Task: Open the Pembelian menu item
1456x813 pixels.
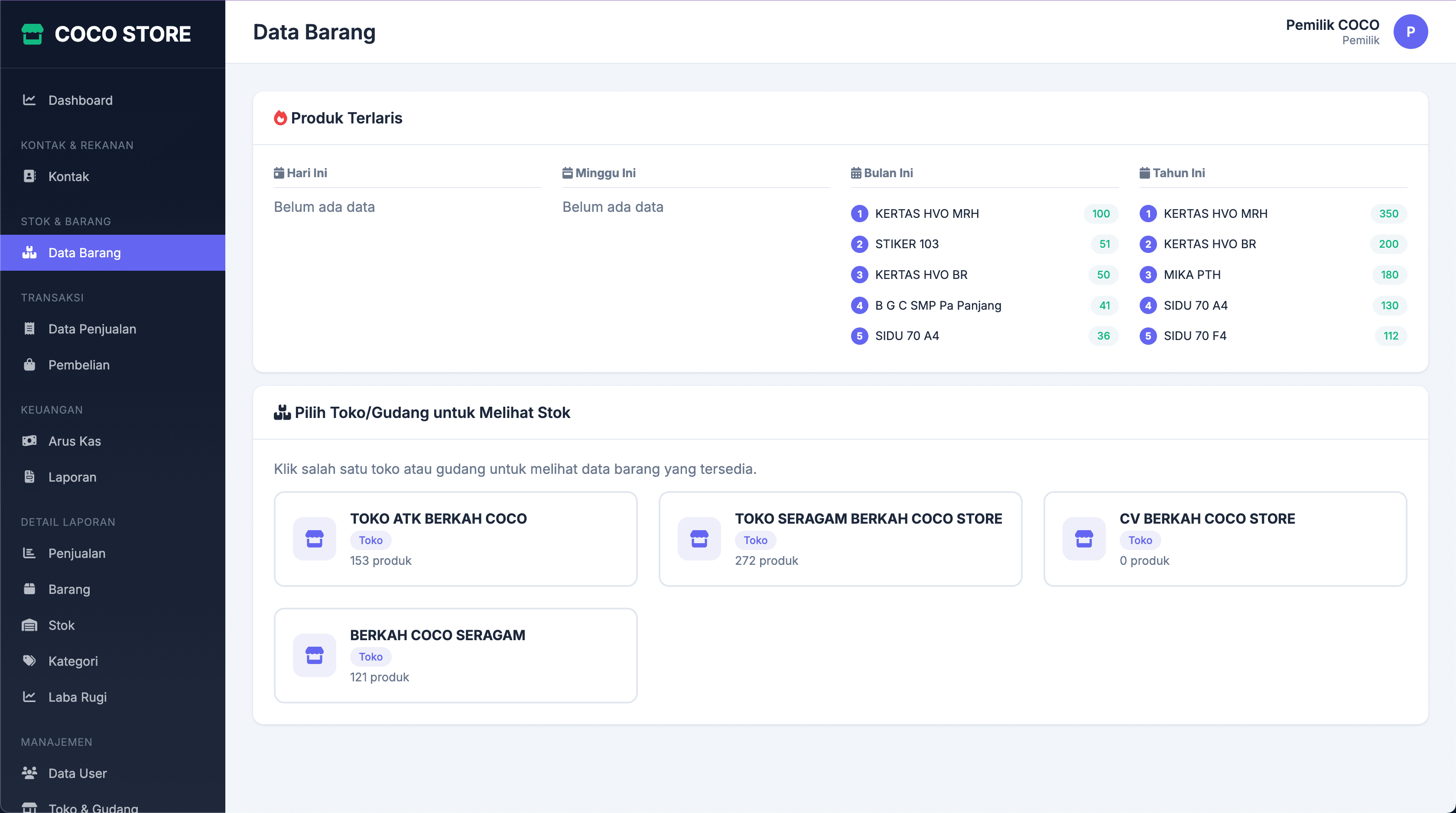Action: click(x=113, y=365)
